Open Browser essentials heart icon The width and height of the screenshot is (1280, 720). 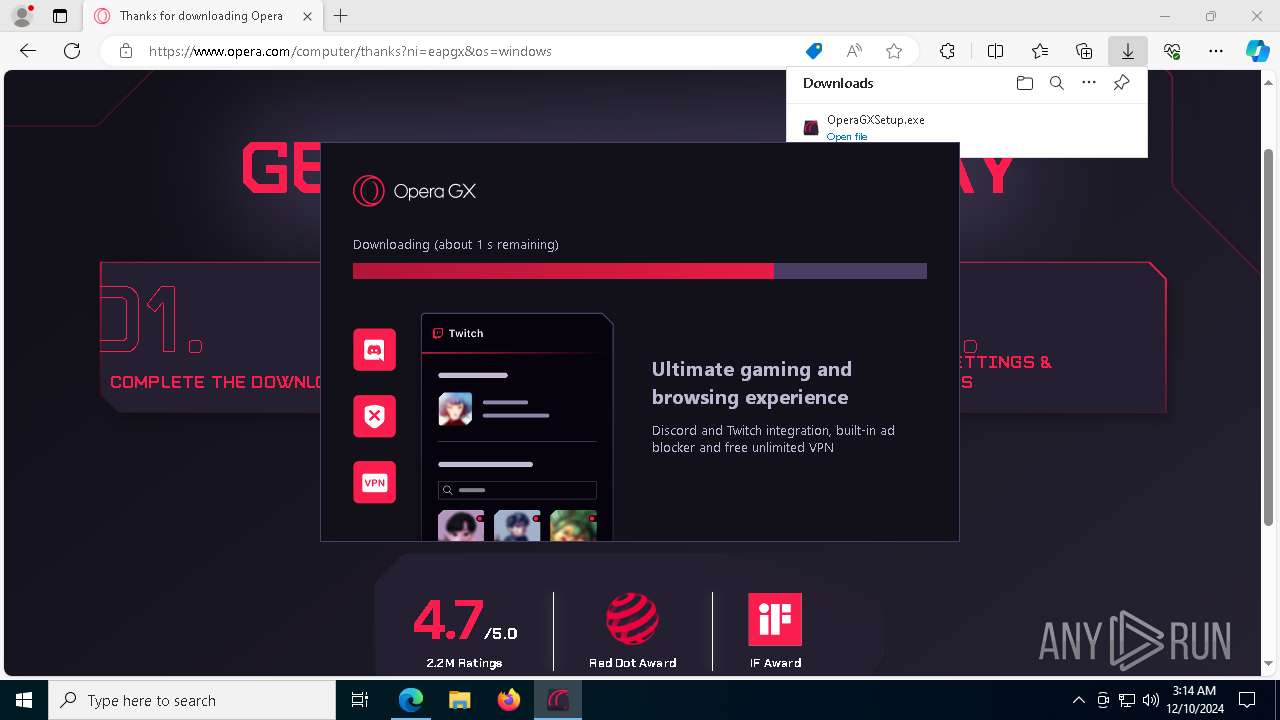tap(1172, 51)
